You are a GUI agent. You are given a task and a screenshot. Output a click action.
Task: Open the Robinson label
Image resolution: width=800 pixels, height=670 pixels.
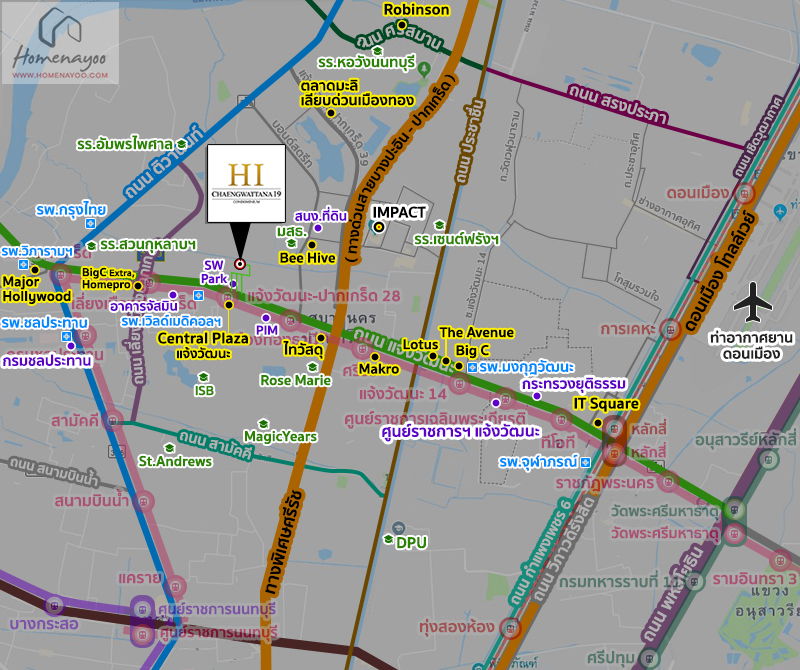[x=414, y=10]
